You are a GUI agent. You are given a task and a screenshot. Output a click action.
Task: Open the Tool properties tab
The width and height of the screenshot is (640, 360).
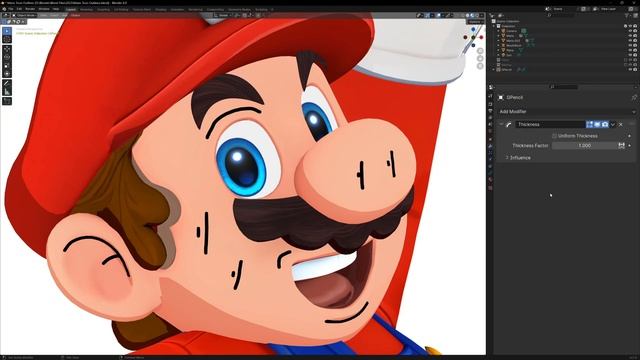coord(490,96)
